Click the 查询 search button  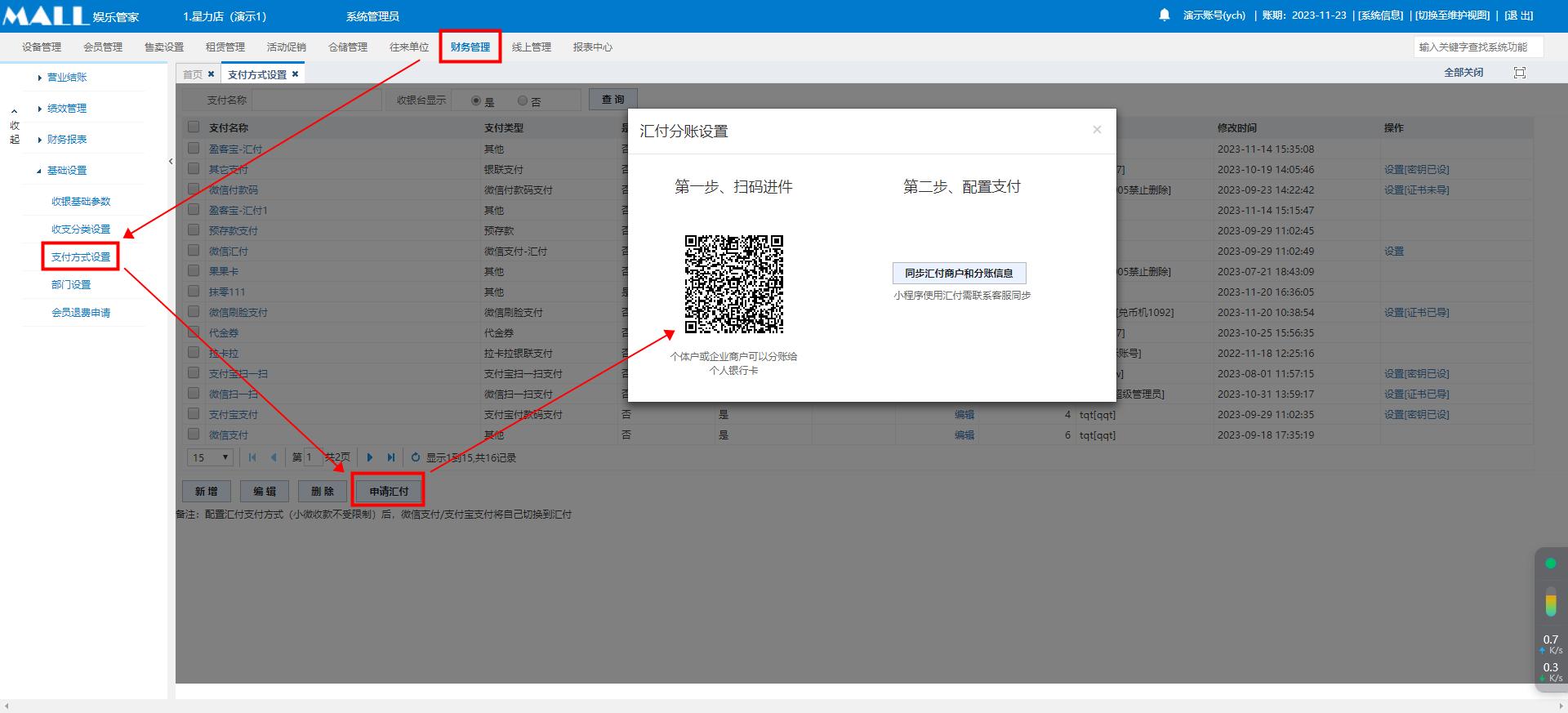[612, 100]
